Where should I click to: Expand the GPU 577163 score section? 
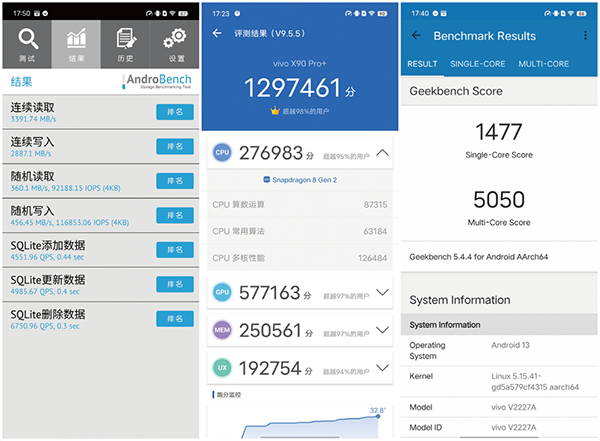point(381,292)
